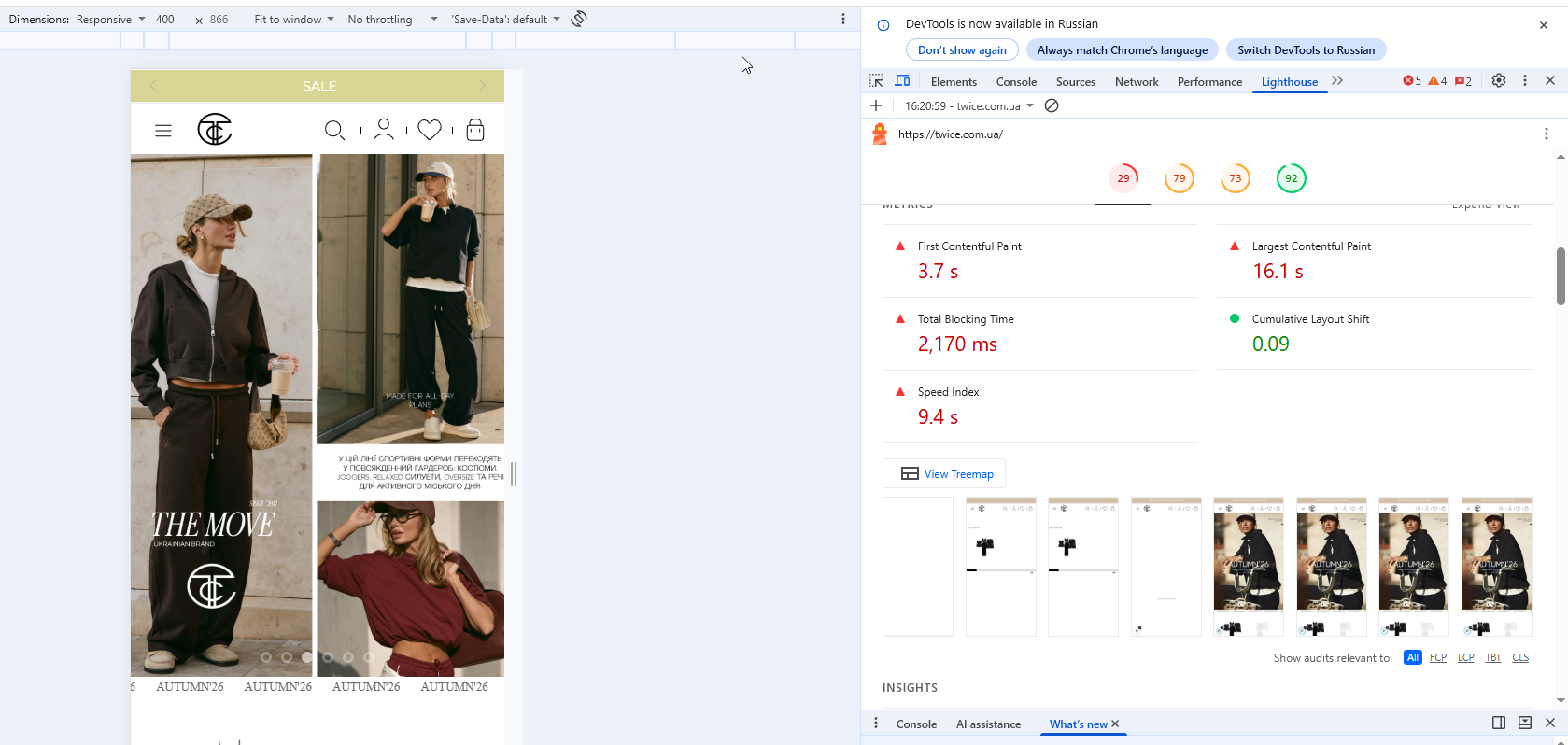This screenshot has width=1568, height=745.
Task: Click the View Treemap button
Action: click(x=944, y=473)
